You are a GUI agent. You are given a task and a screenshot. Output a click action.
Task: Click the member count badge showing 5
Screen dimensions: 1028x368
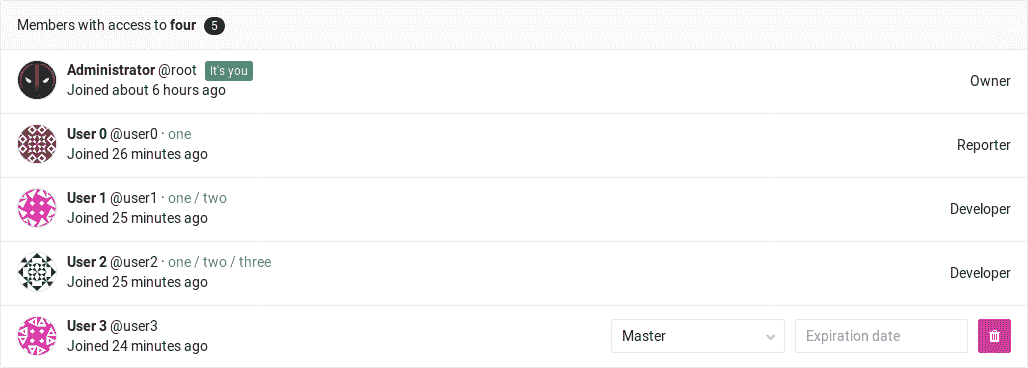coord(214,26)
